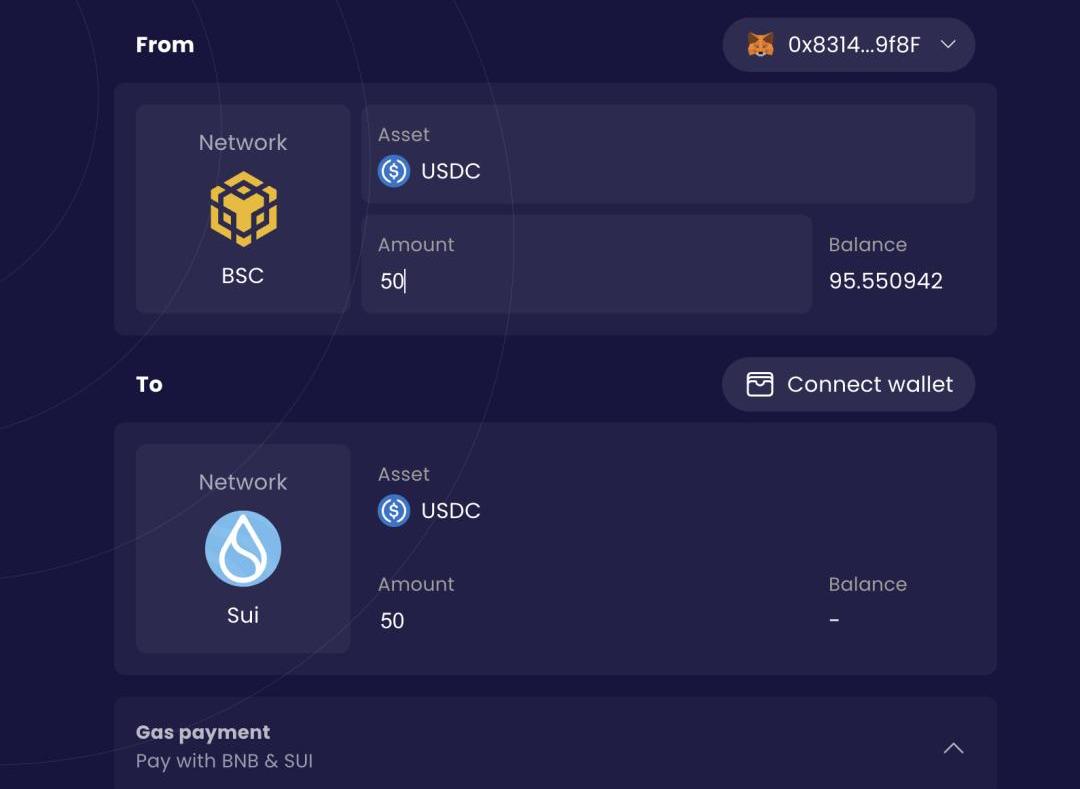Click the USDC coin icon under From
This screenshot has width=1080, height=789.
394,171
